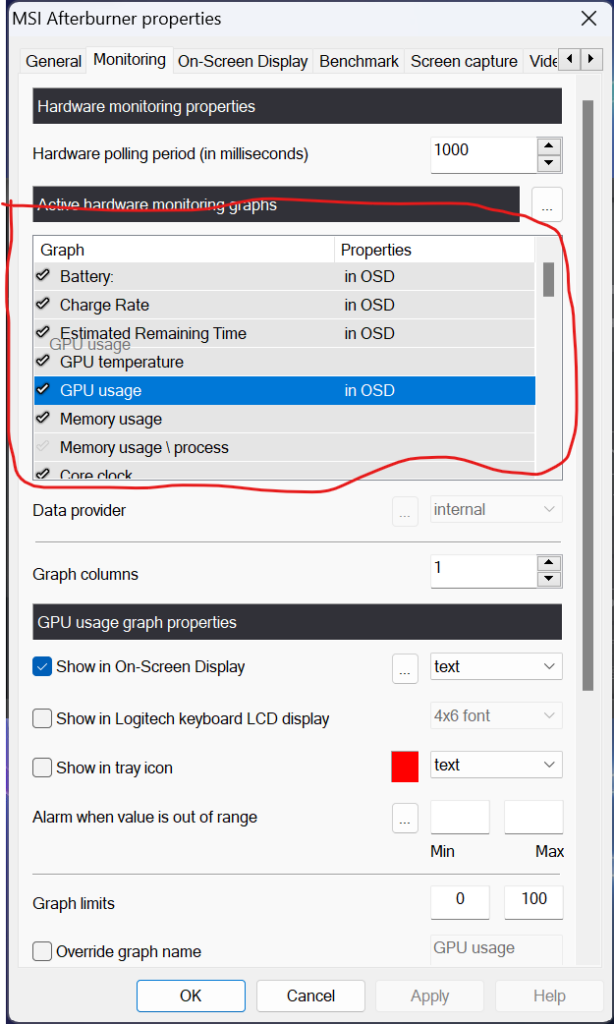Click the Help button
Screen dimensions: 614x1024
549,996
